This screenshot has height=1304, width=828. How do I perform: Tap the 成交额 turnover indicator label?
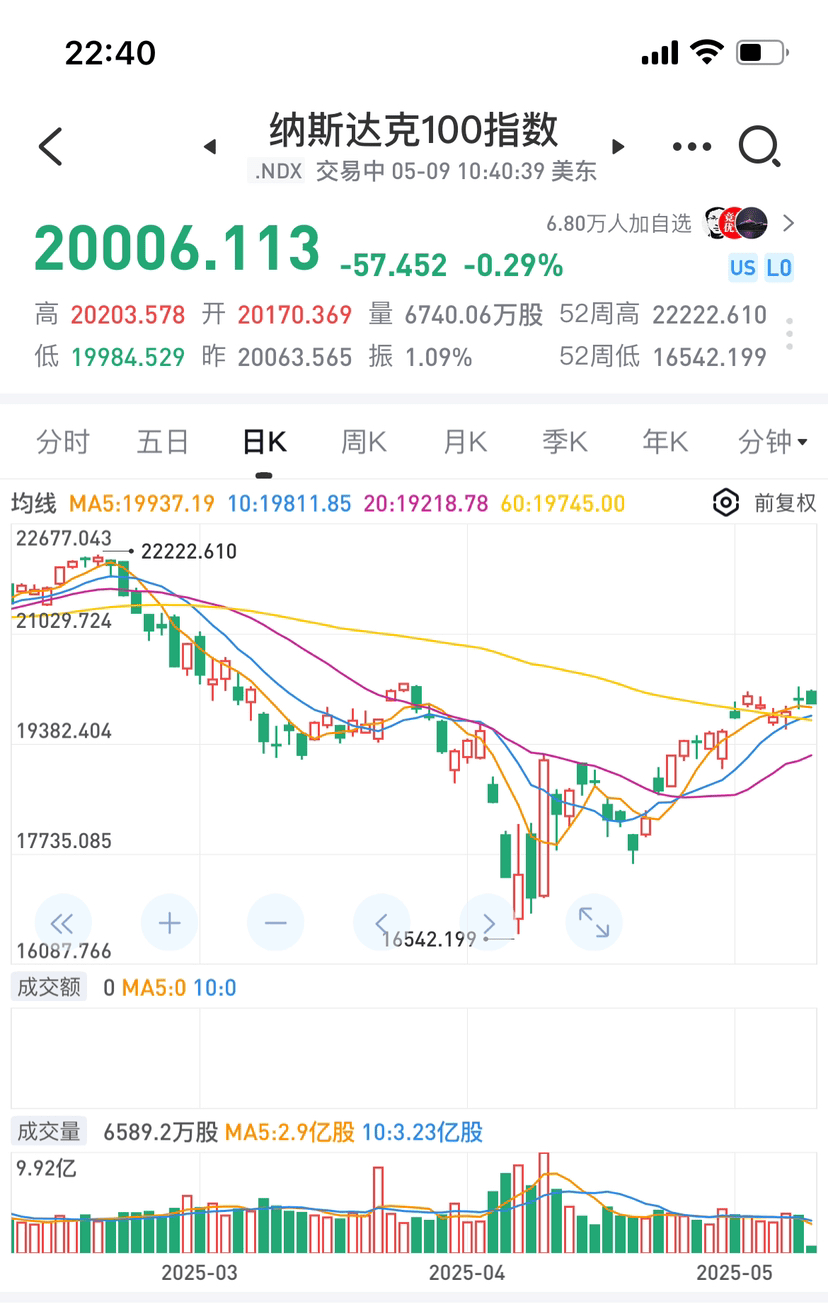click(49, 988)
